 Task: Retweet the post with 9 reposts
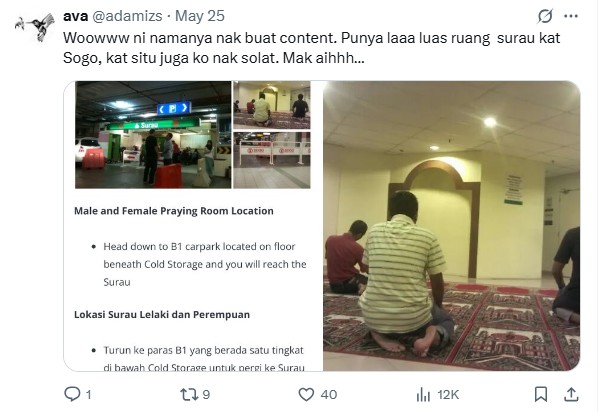point(189,394)
